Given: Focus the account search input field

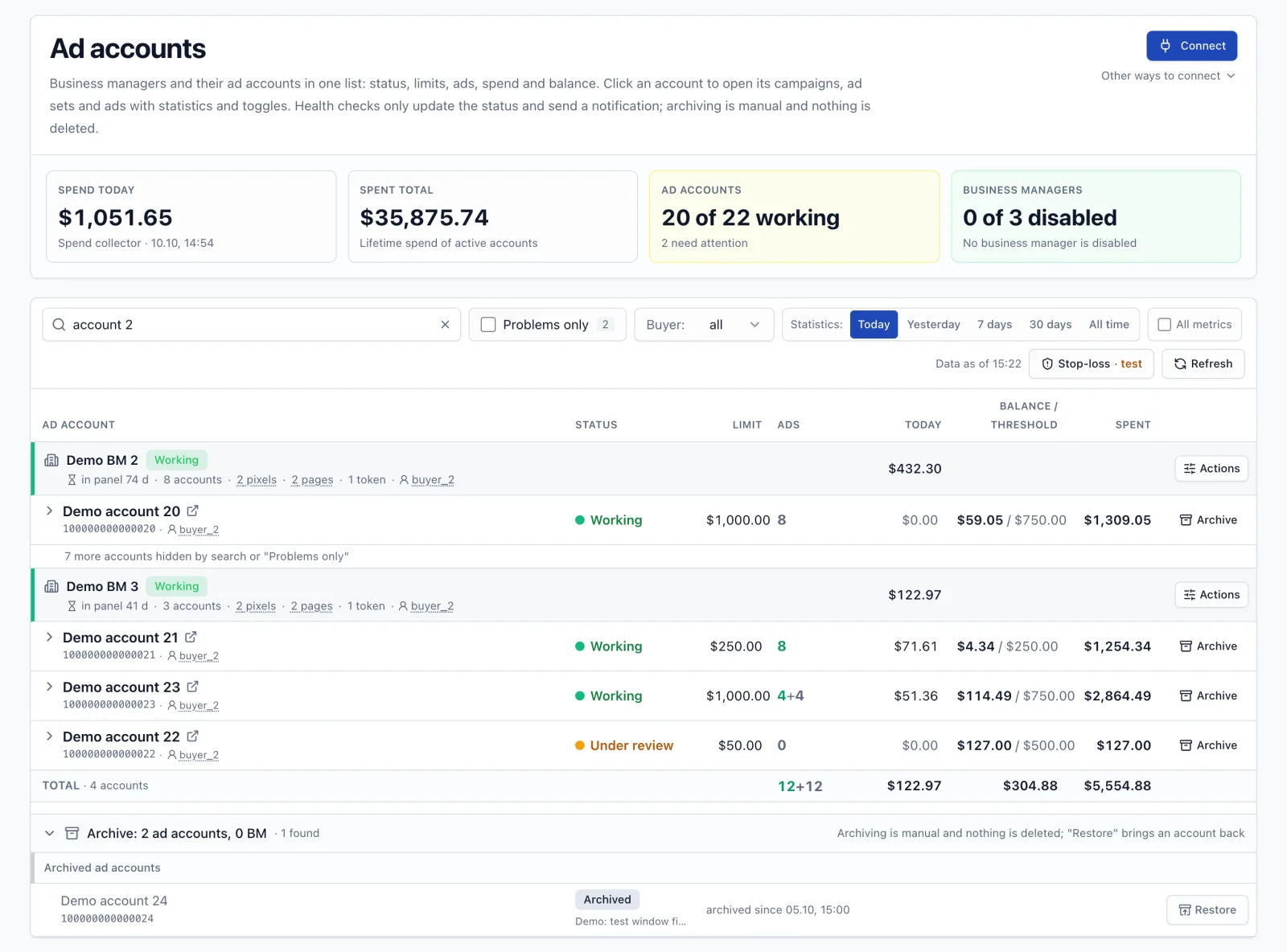Looking at the screenshot, I should click(251, 325).
